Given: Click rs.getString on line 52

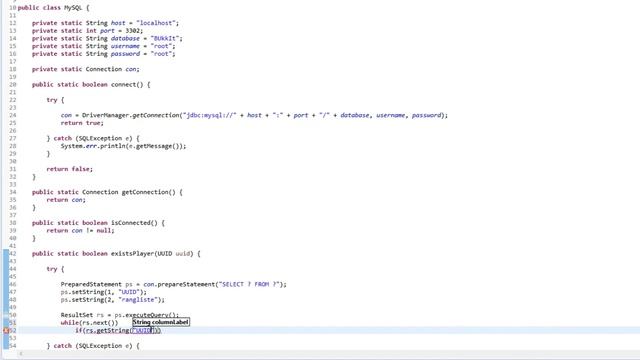Looking at the screenshot, I should coord(107,331).
